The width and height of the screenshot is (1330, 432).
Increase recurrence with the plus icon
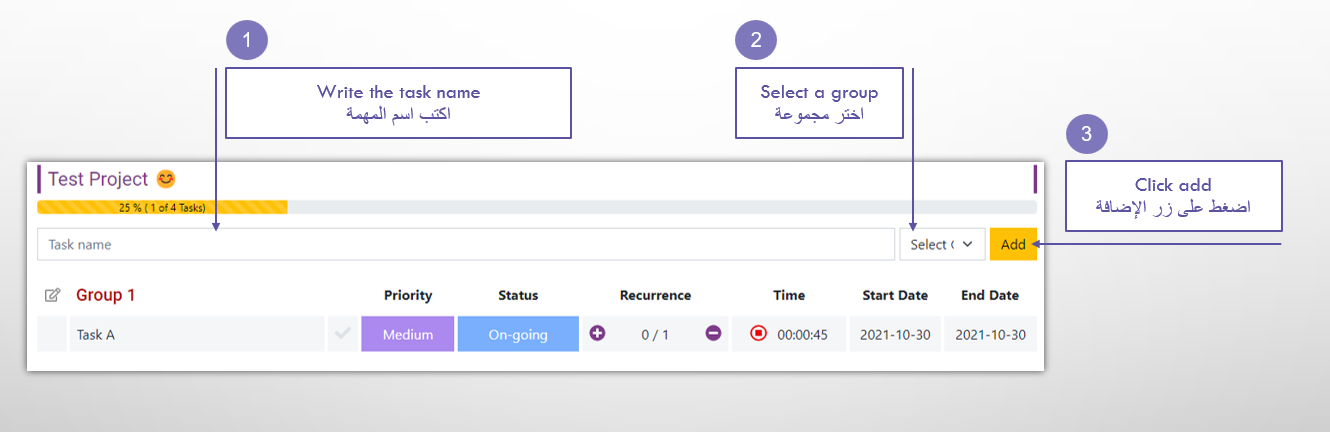coord(597,334)
